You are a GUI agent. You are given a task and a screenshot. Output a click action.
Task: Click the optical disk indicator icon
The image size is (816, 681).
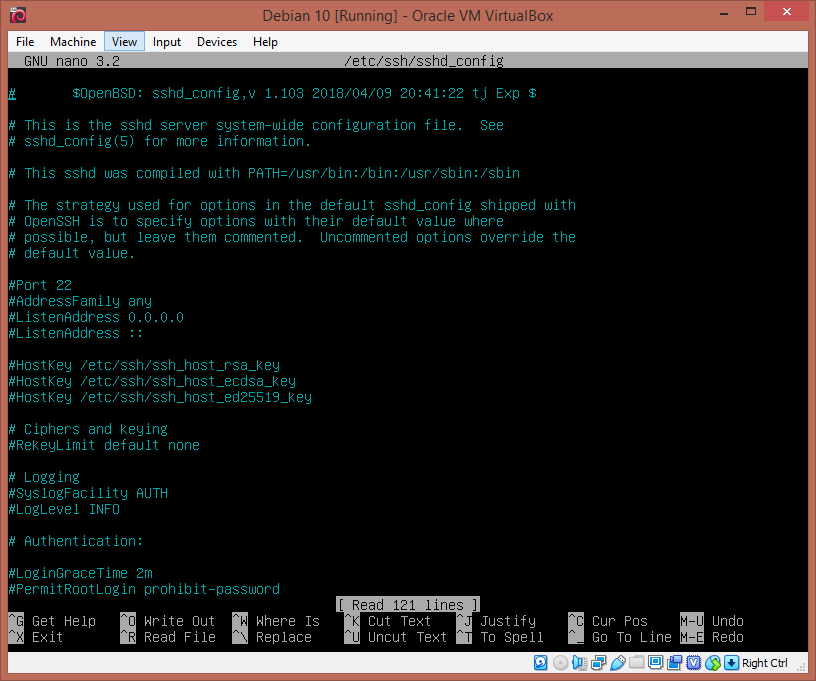tap(560, 663)
